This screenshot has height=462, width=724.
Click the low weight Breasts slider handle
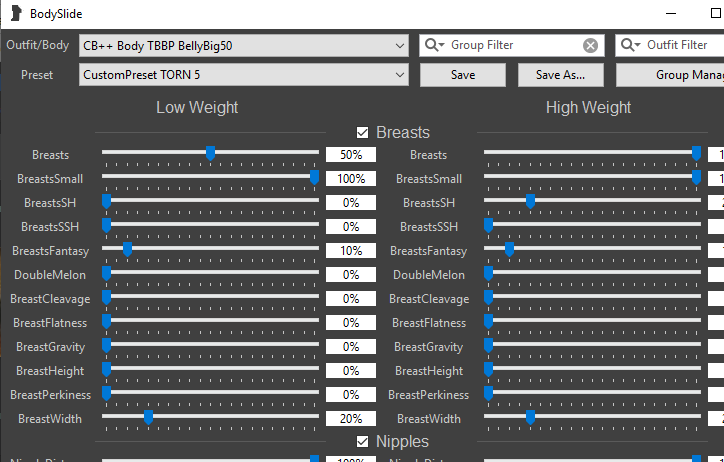click(211, 154)
